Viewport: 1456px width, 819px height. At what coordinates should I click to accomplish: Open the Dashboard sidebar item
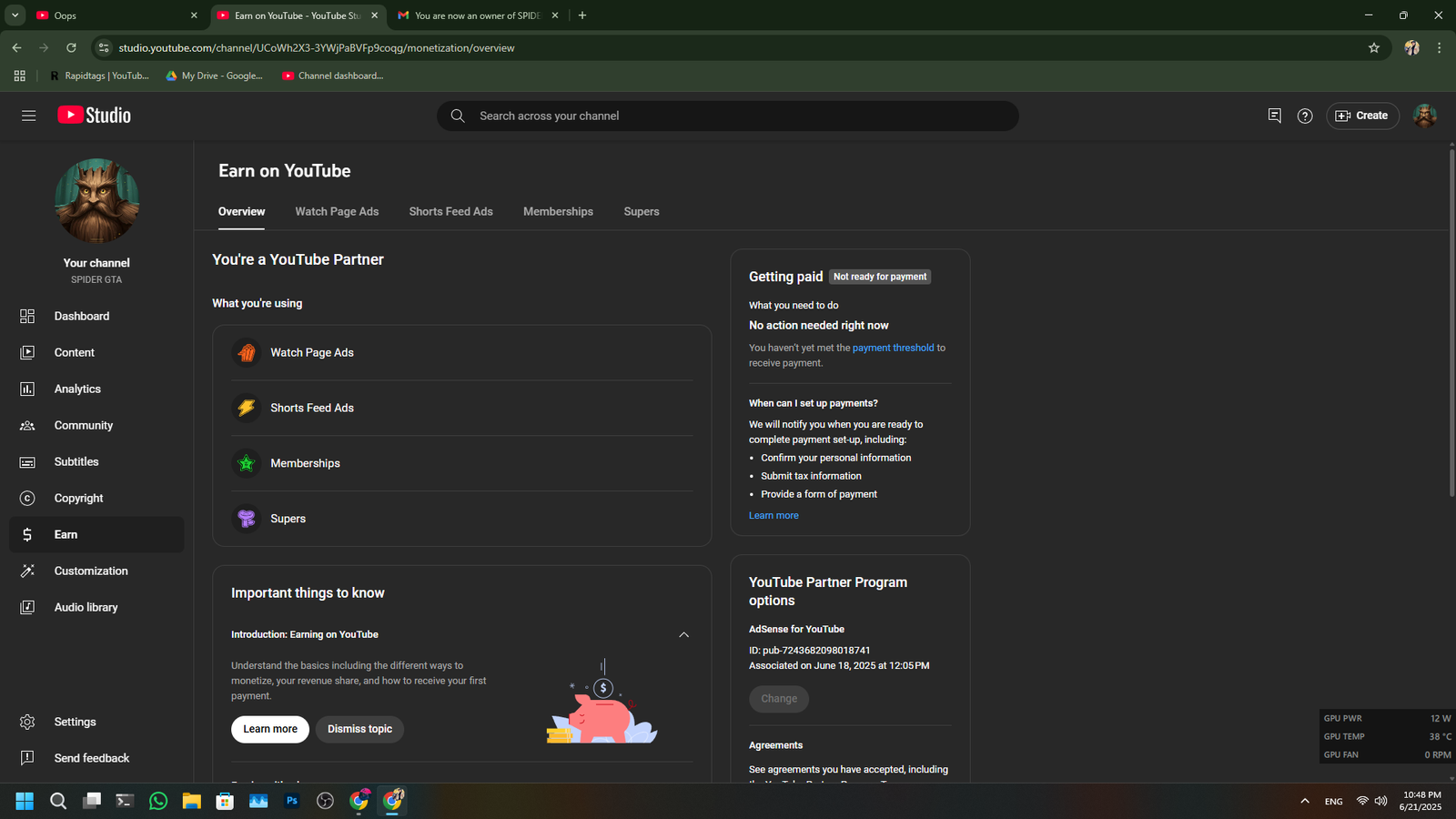click(x=96, y=316)
